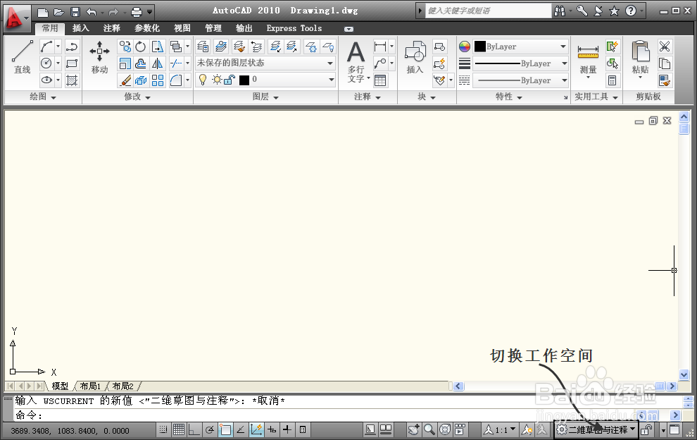Open the 未保存的图层状态 layer state dropdown

(265, 63)
